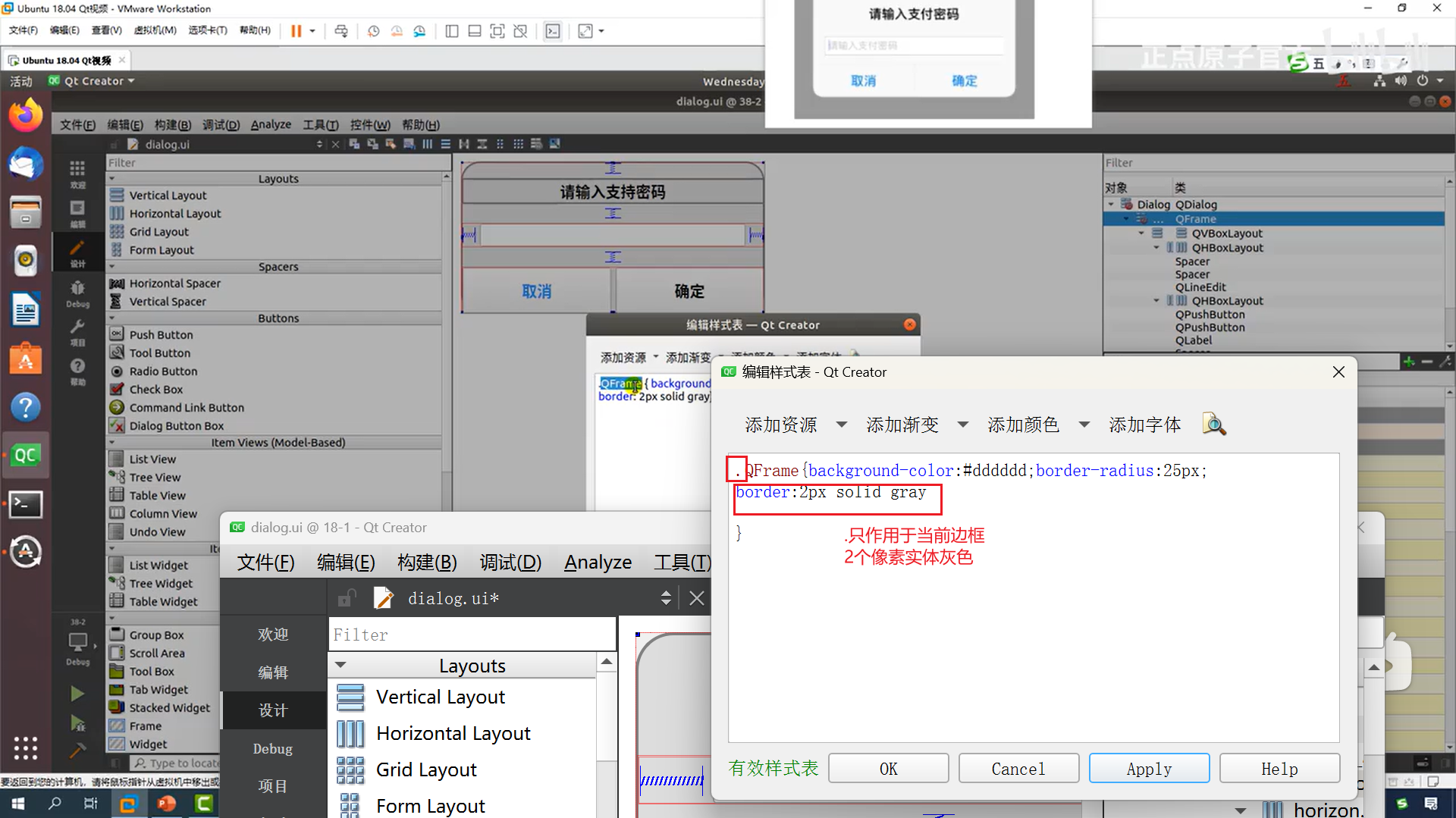Screen dimensions: 1456x818
Task: Collapse the QFrame node in object tree
Action: [1125, 218]
